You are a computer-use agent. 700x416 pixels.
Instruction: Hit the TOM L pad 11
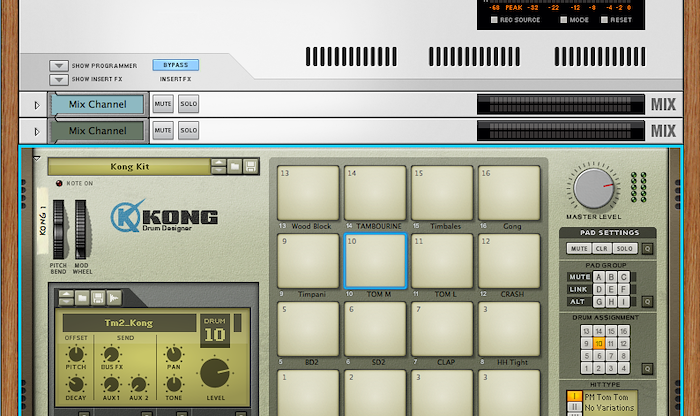[x=442, y=261]
